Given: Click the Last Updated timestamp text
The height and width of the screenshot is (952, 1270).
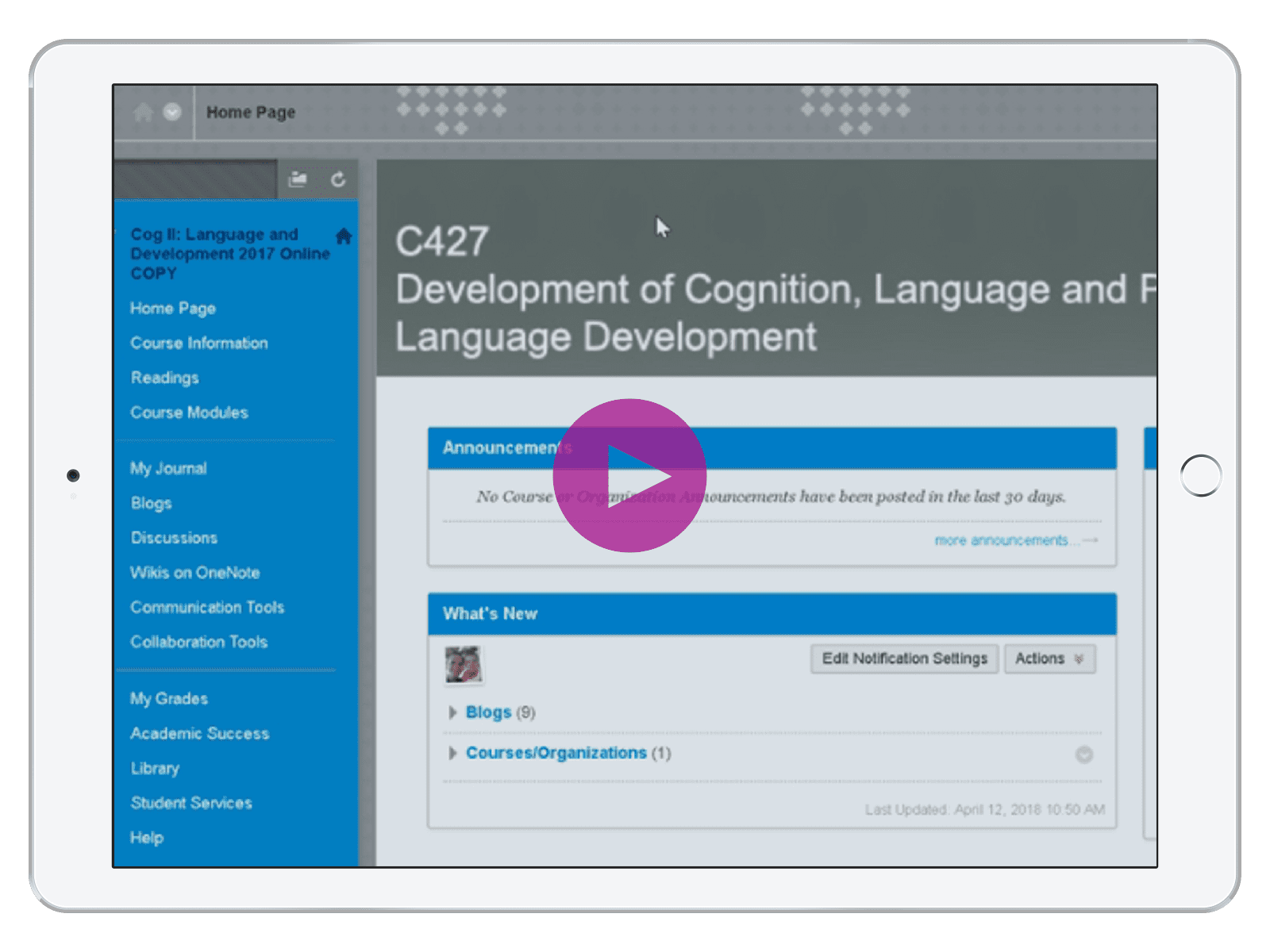Looking at the screenshot, I should [x=984, y=809].
